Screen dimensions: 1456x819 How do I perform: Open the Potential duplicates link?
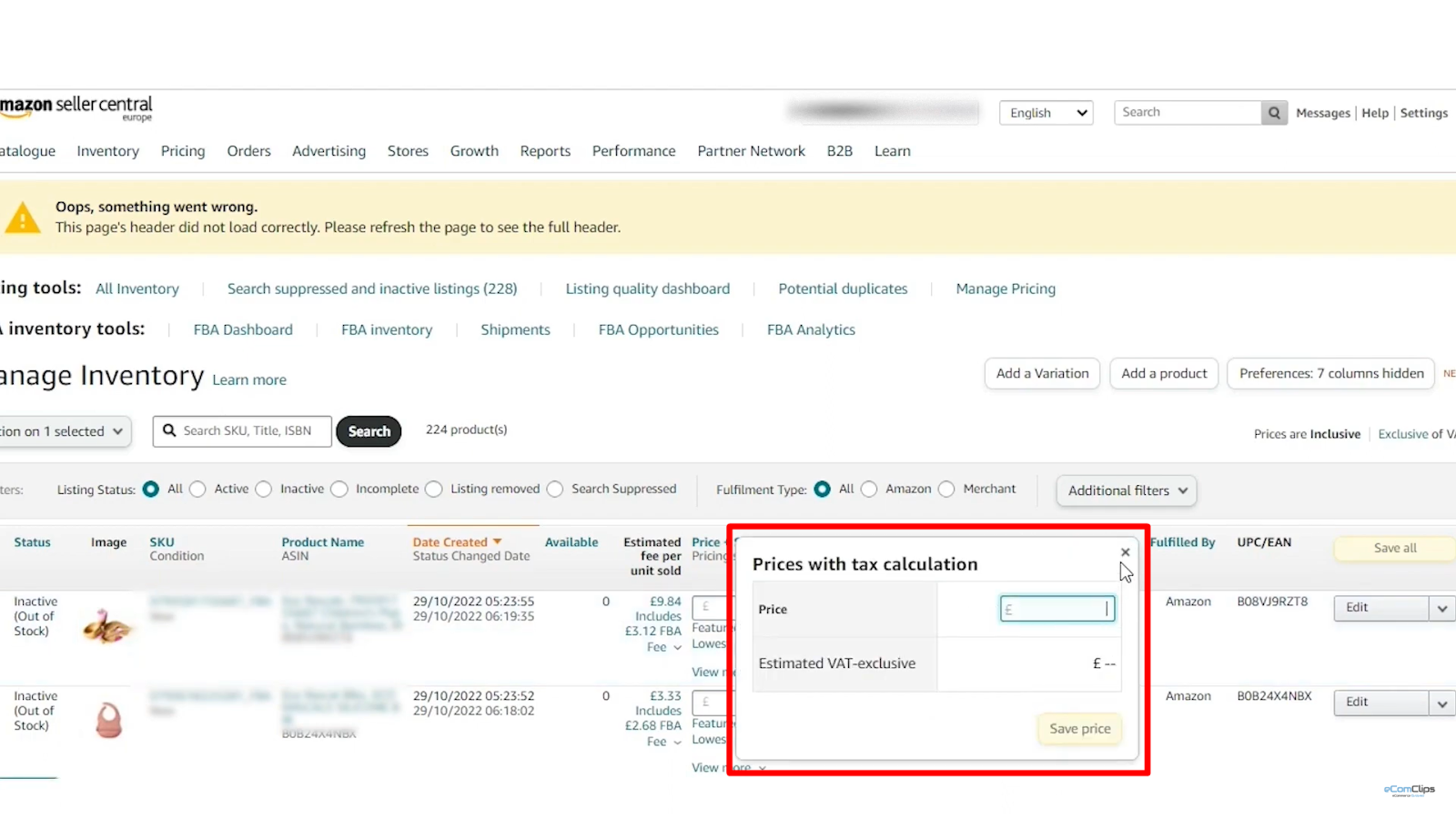pyautogui.click(x=843, y=288)
